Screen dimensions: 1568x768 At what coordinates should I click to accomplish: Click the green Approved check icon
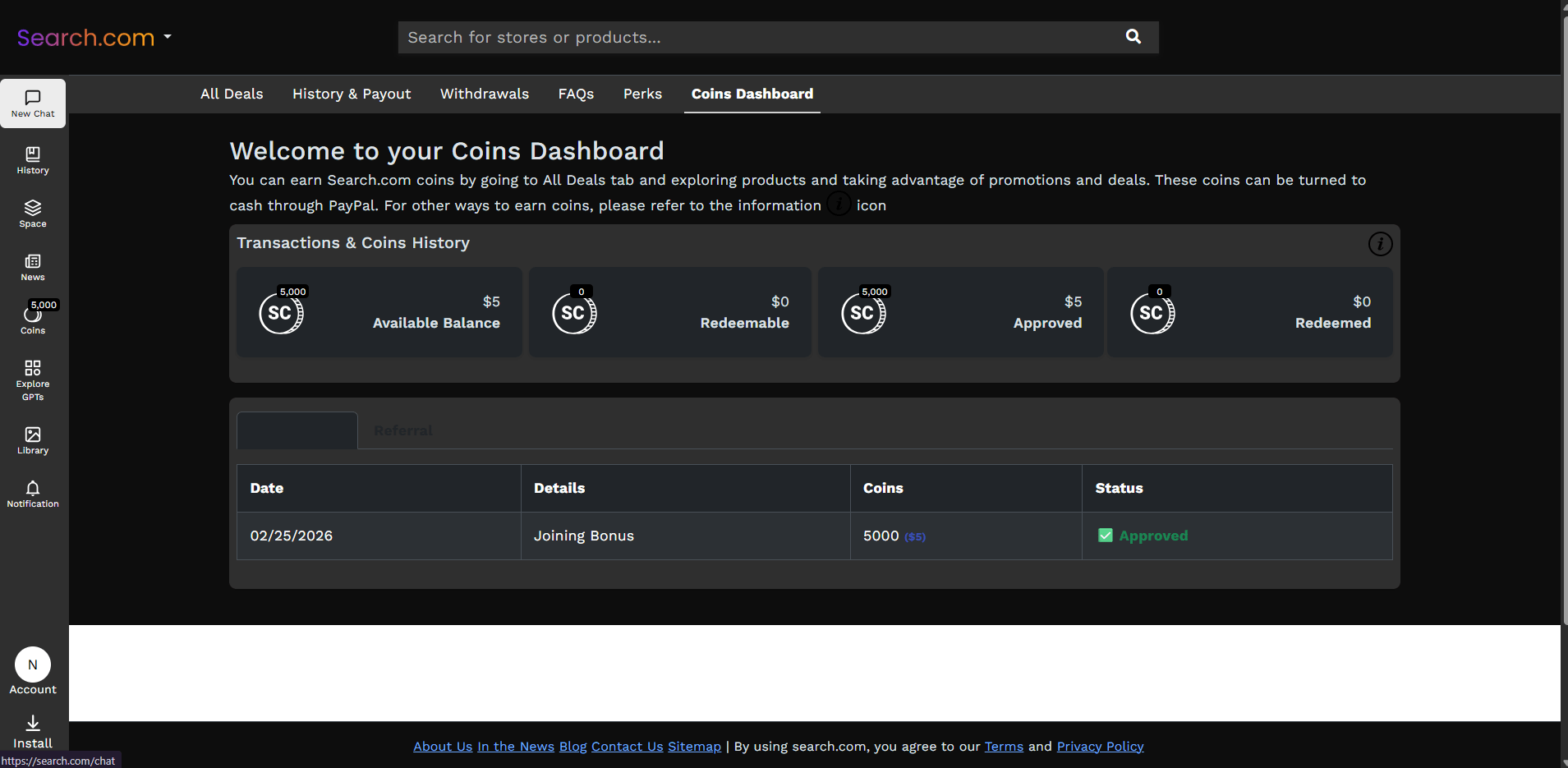tap(1106, 536)
